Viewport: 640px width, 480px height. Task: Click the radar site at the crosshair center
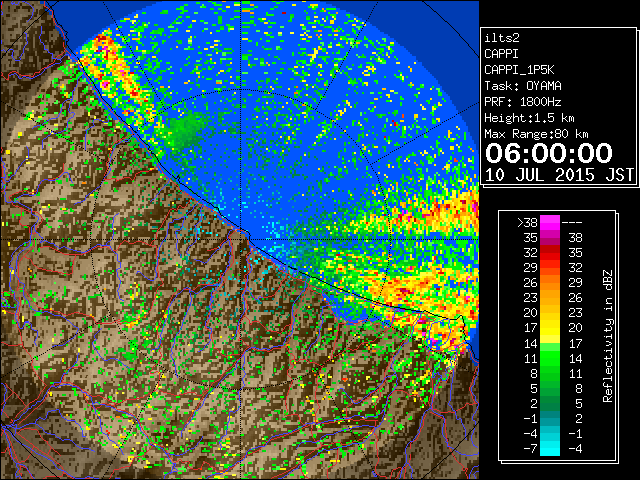(x=241, y=239)
